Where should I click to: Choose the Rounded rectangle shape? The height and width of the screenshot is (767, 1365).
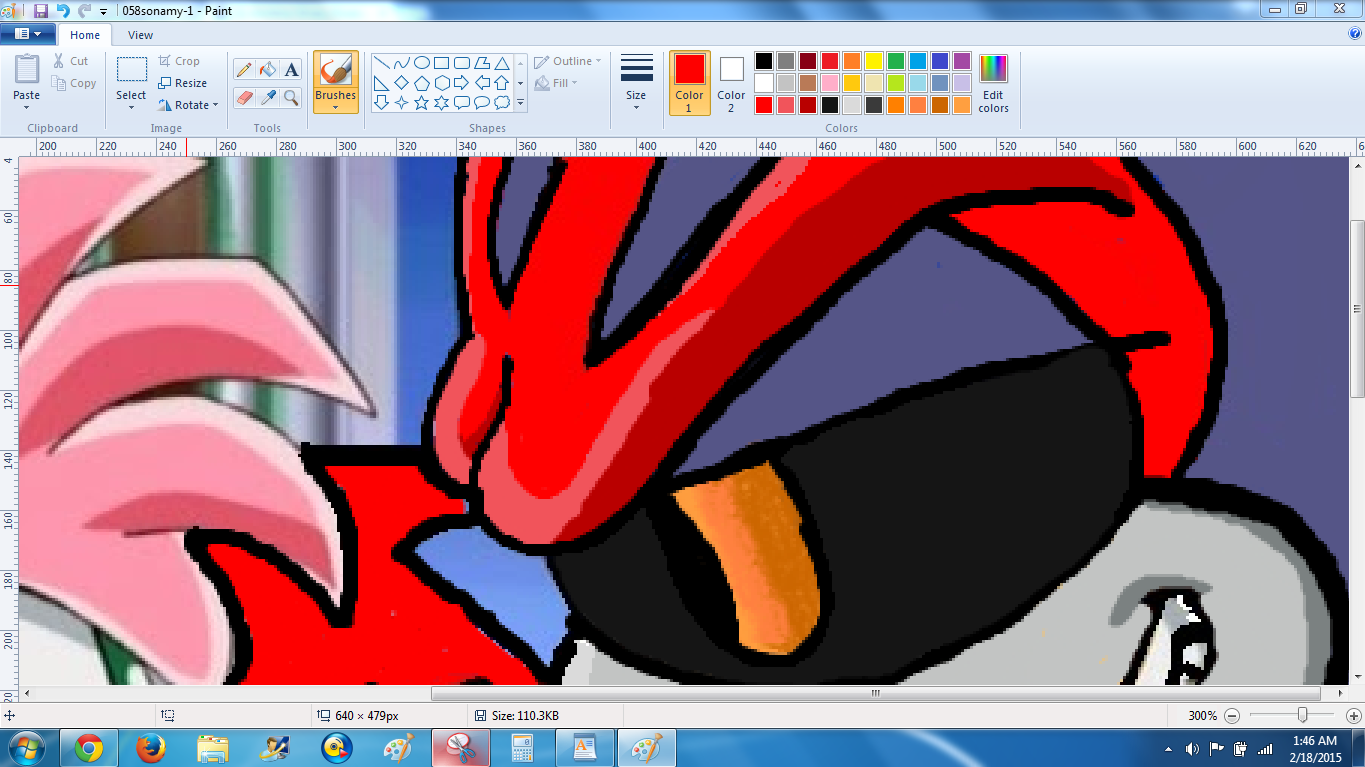tap(461, 62)
